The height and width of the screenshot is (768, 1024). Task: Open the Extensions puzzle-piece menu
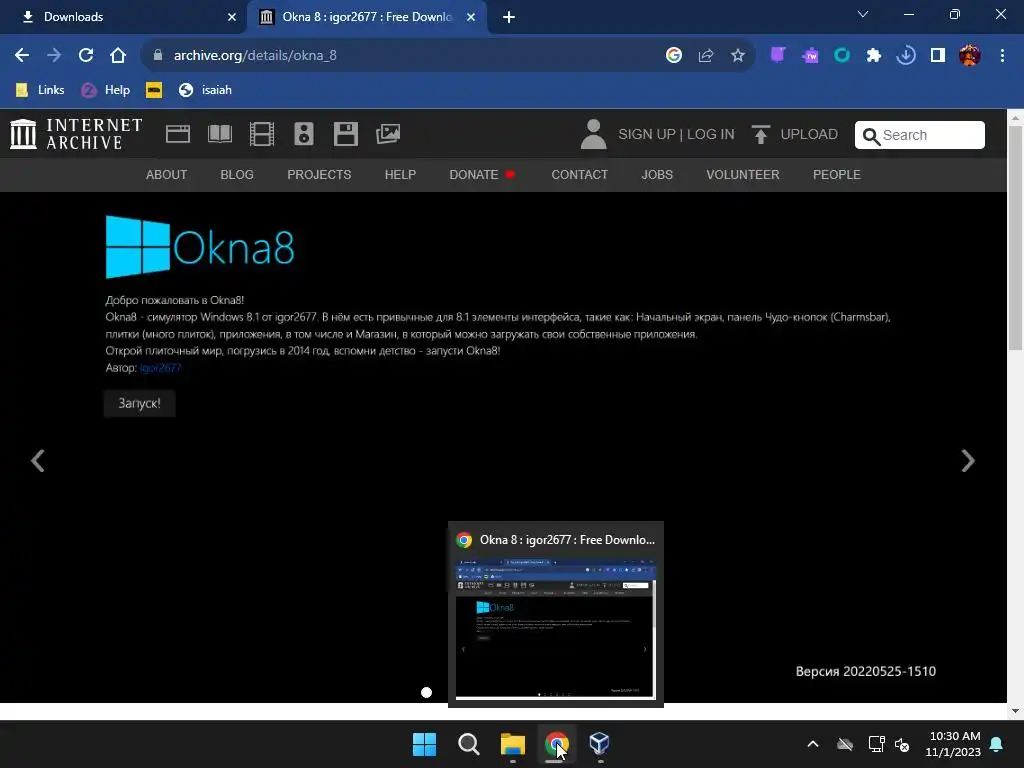tap(874, 56)
